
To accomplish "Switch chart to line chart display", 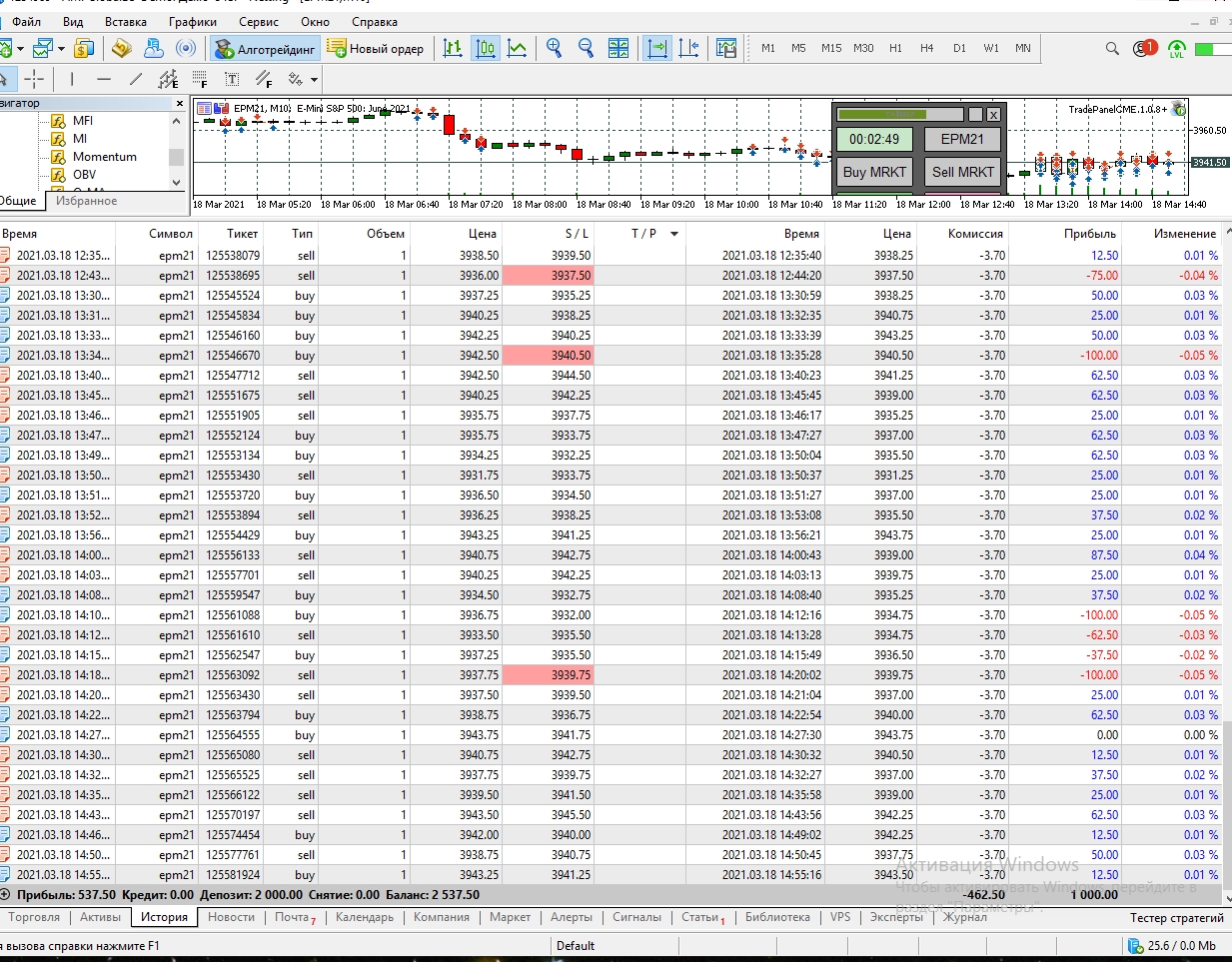I will 518,48.
